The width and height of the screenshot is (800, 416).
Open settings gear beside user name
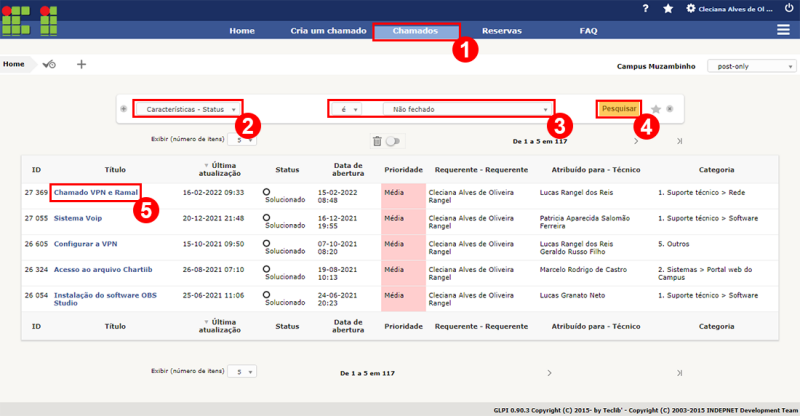click(691, 9)
